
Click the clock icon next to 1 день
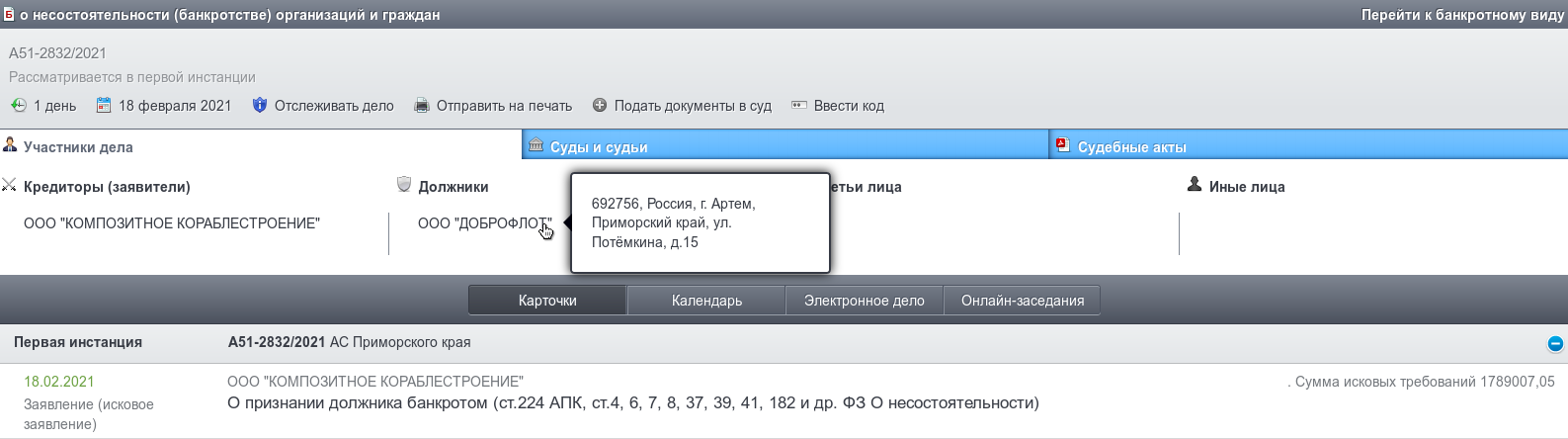19,106
